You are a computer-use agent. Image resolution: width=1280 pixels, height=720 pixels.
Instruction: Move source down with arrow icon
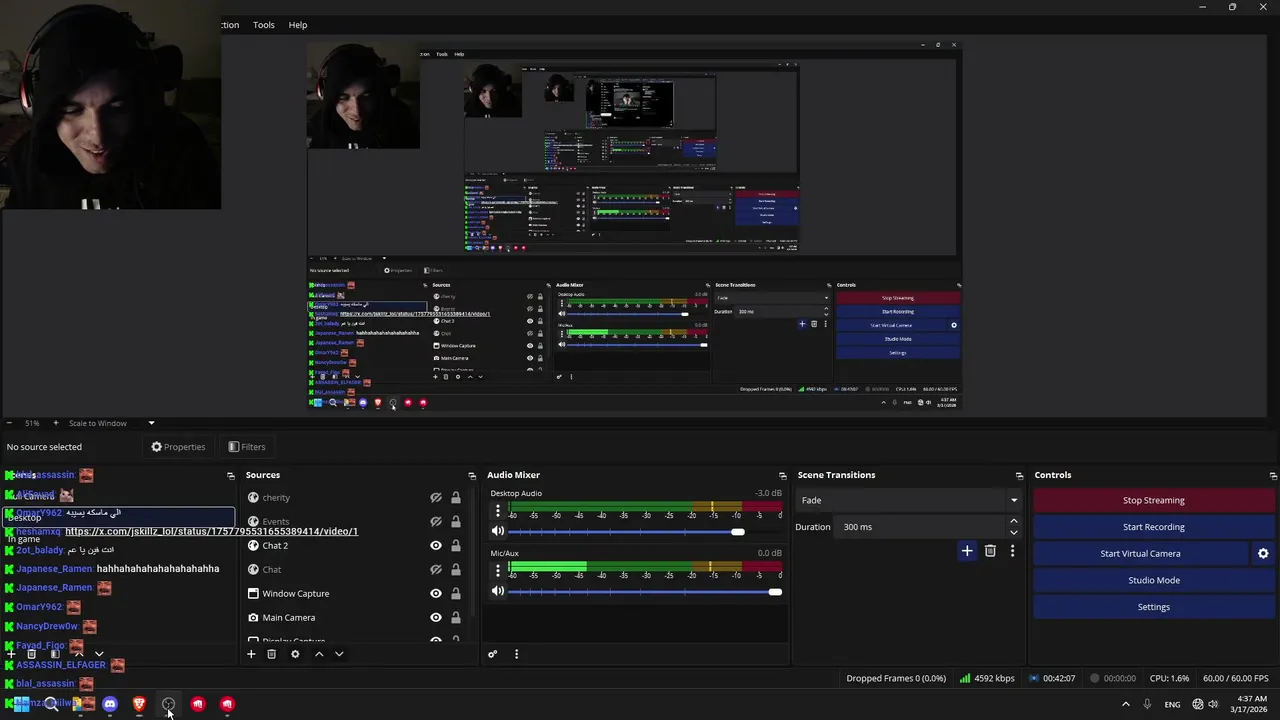339,654
